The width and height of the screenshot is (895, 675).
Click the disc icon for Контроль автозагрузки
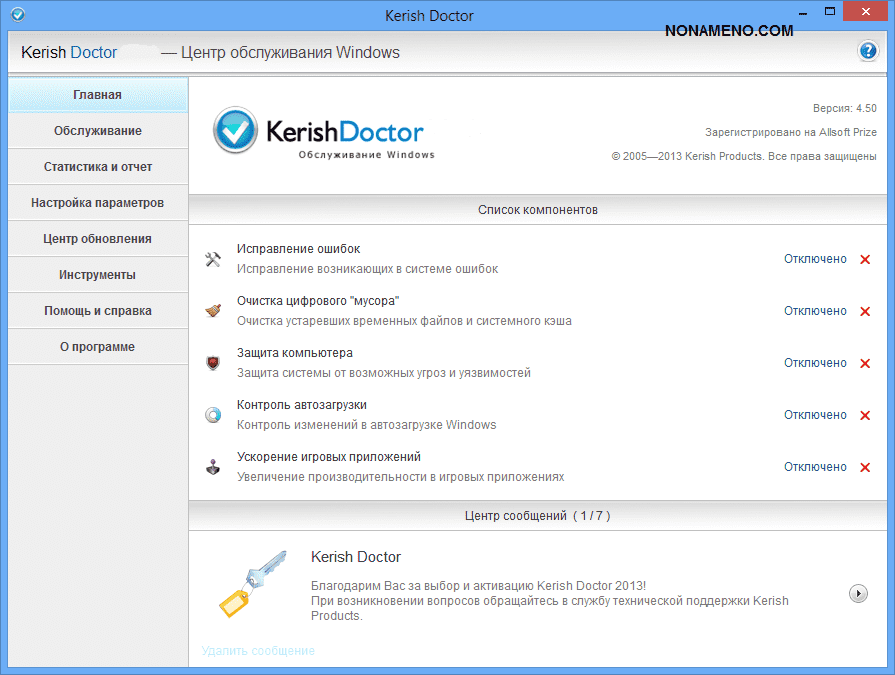point(213,415)
